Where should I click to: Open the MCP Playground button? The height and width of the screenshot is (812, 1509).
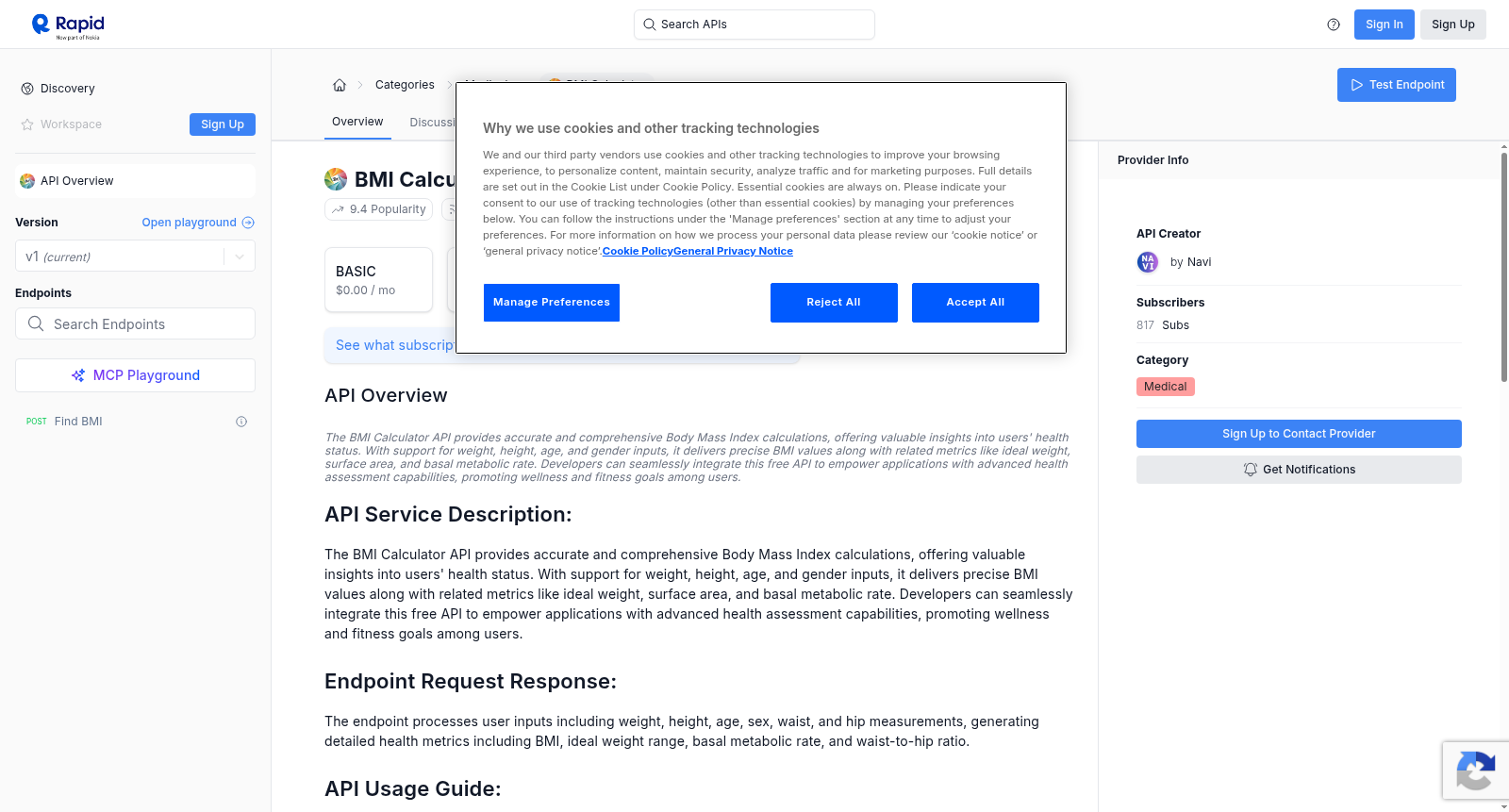coord(135,375)
